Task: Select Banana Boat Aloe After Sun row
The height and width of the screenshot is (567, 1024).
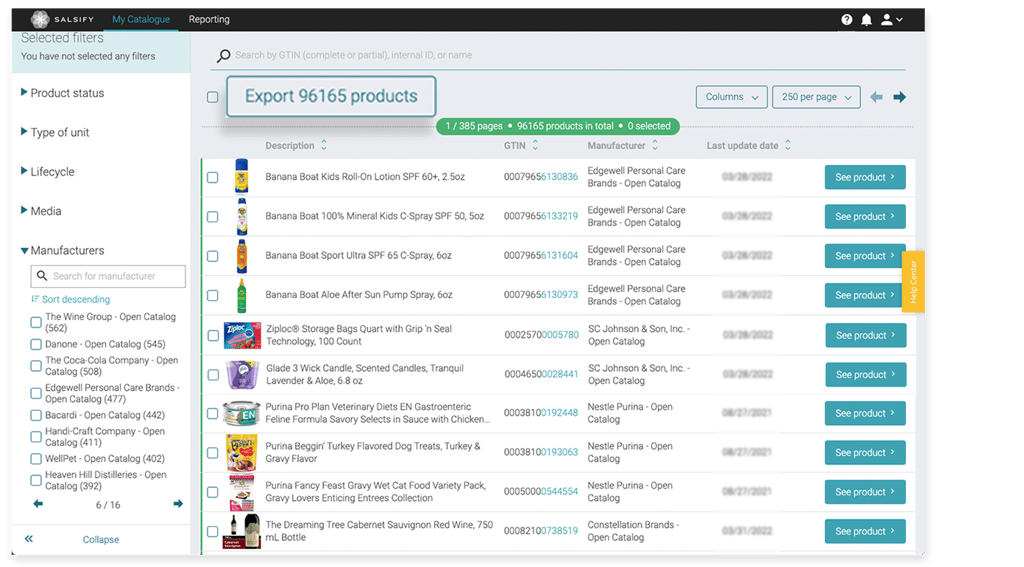Action: pos(212,295)
